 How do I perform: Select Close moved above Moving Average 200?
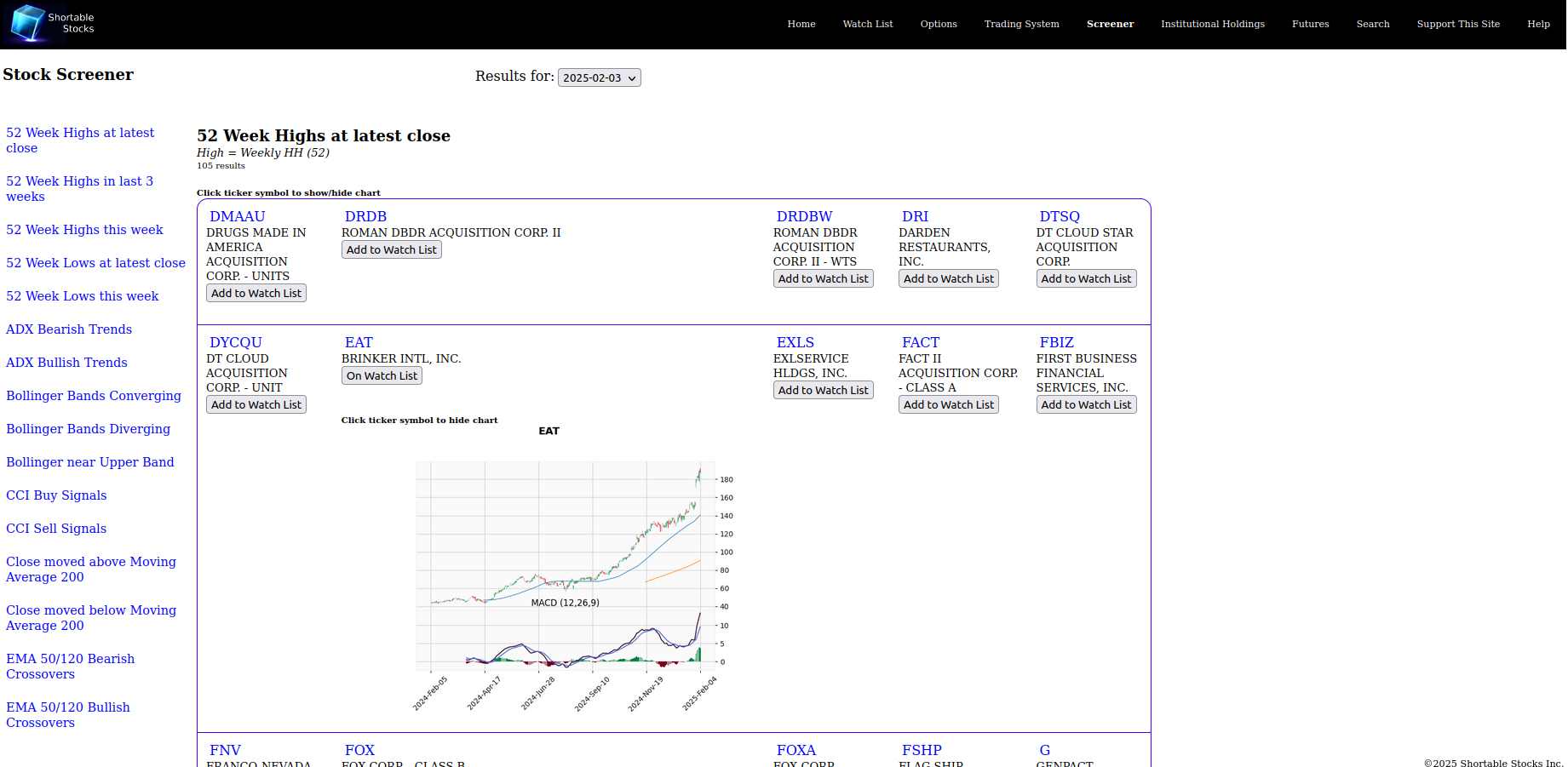click(x=91, y=570)
